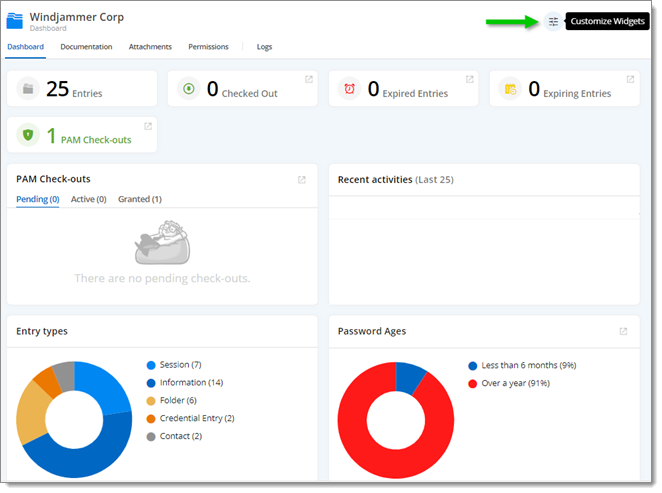Image resolution: width=662 pixels, height=493 pixels.
Task: Select the Granted (1) check-outs tab
Action: (x=140, y=199)
